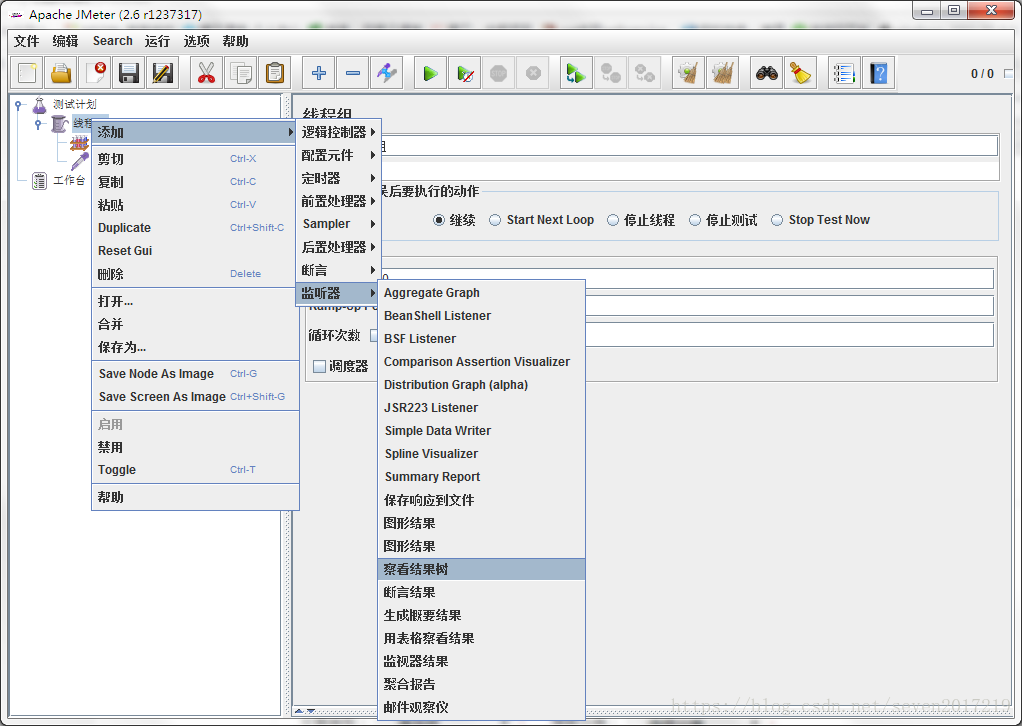Choose Aggregate Graph listener
The height and width of the screenshot is (726, 1022).
(x=481, y=293)
